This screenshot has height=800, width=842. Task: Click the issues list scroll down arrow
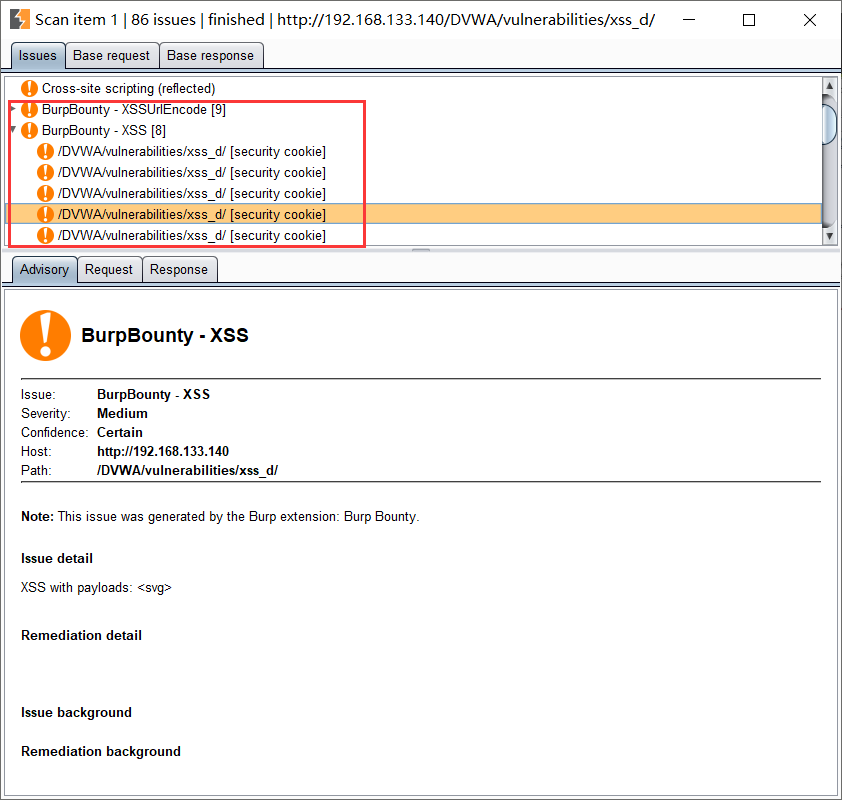(x=830, y=236)
